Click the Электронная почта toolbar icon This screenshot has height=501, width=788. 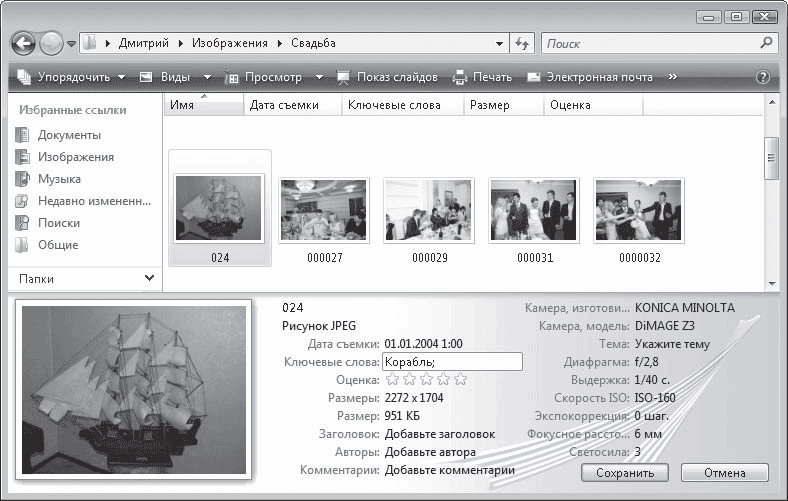tap(534, 77)
